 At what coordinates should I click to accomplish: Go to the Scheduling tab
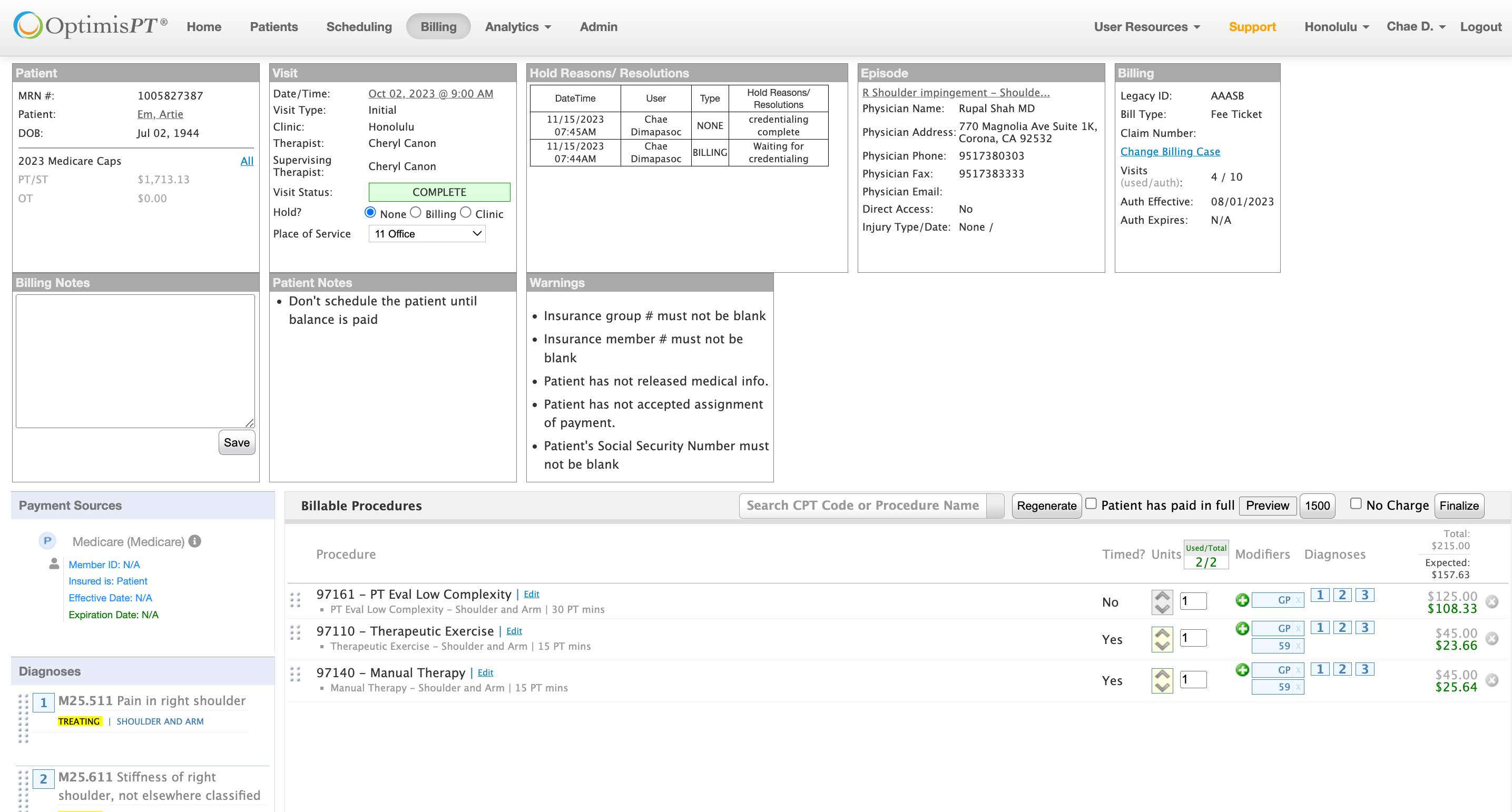(359, 26)
